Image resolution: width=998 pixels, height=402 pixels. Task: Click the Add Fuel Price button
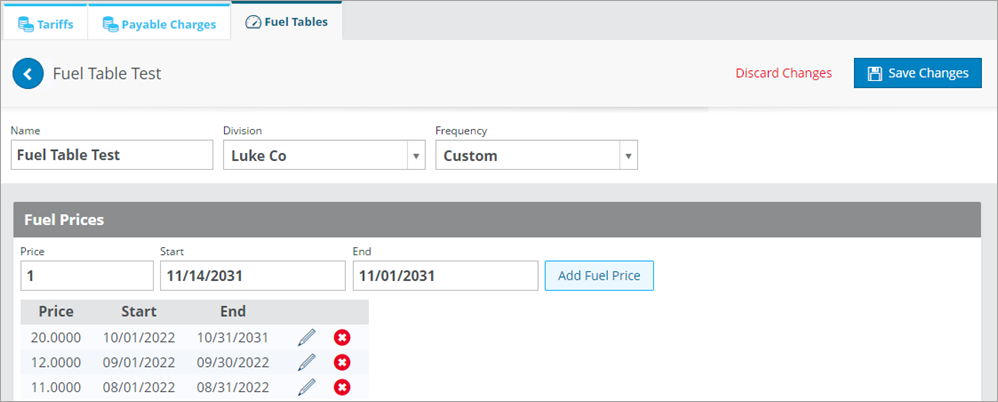[x=599, y=275]
